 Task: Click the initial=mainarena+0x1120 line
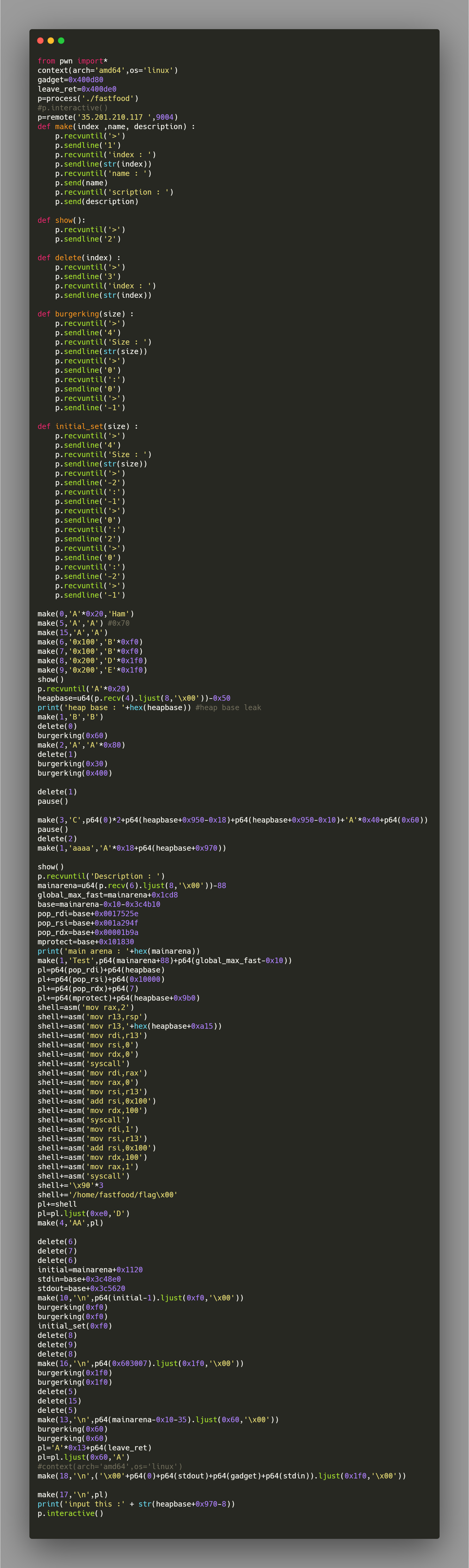click(x=90, y=1270)
